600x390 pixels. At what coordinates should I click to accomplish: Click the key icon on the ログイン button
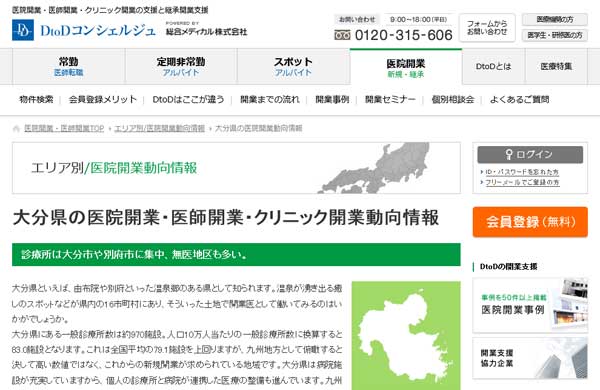click(x=509, y=154)
